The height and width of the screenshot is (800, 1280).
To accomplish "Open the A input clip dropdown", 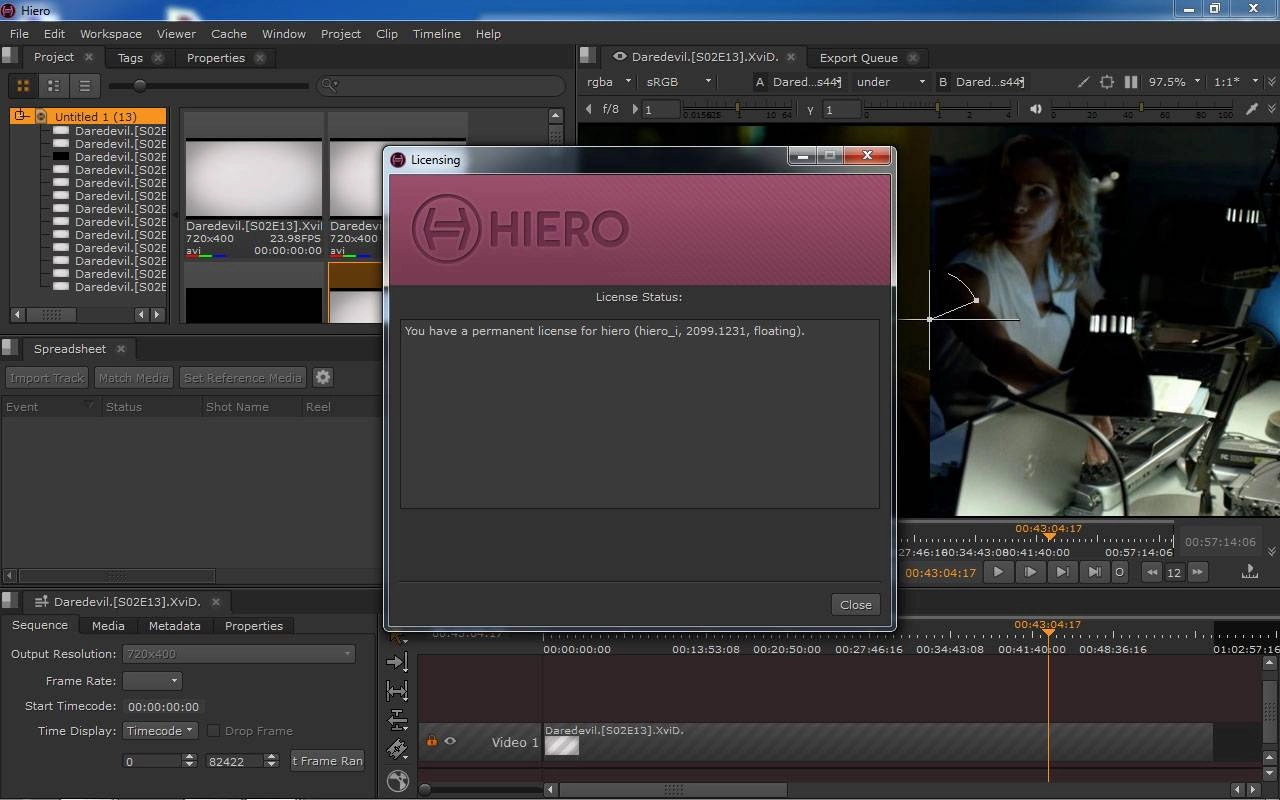I will [806, 82].
